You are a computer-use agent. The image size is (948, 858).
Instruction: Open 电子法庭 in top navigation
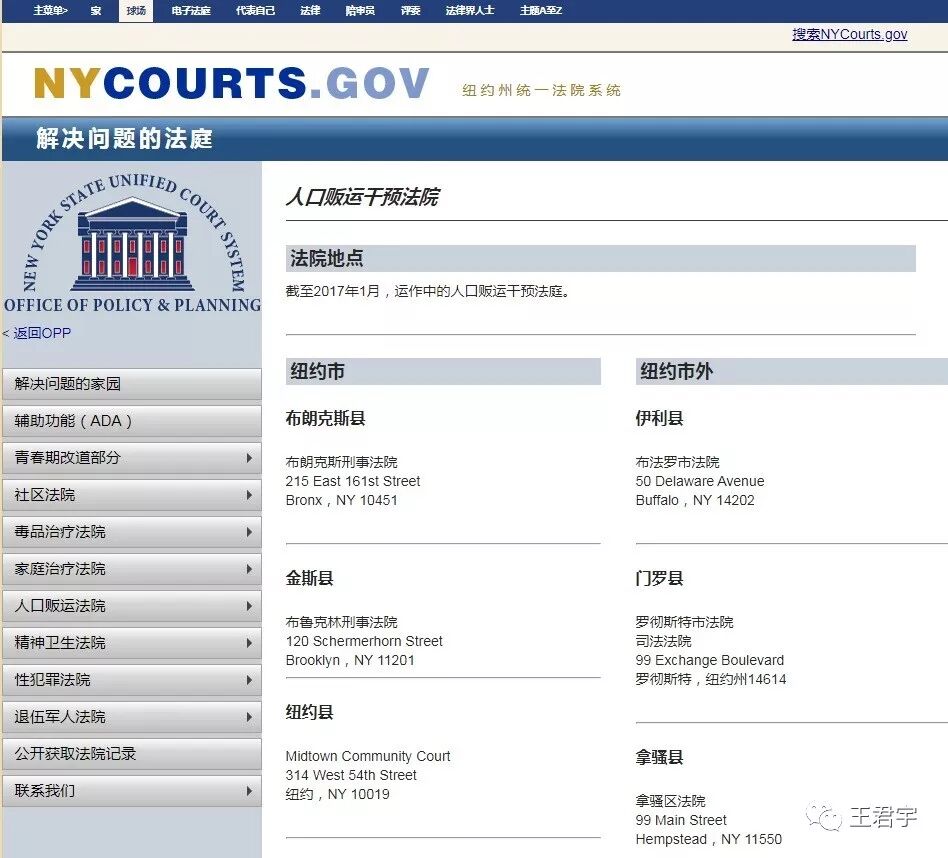(191, 10)
